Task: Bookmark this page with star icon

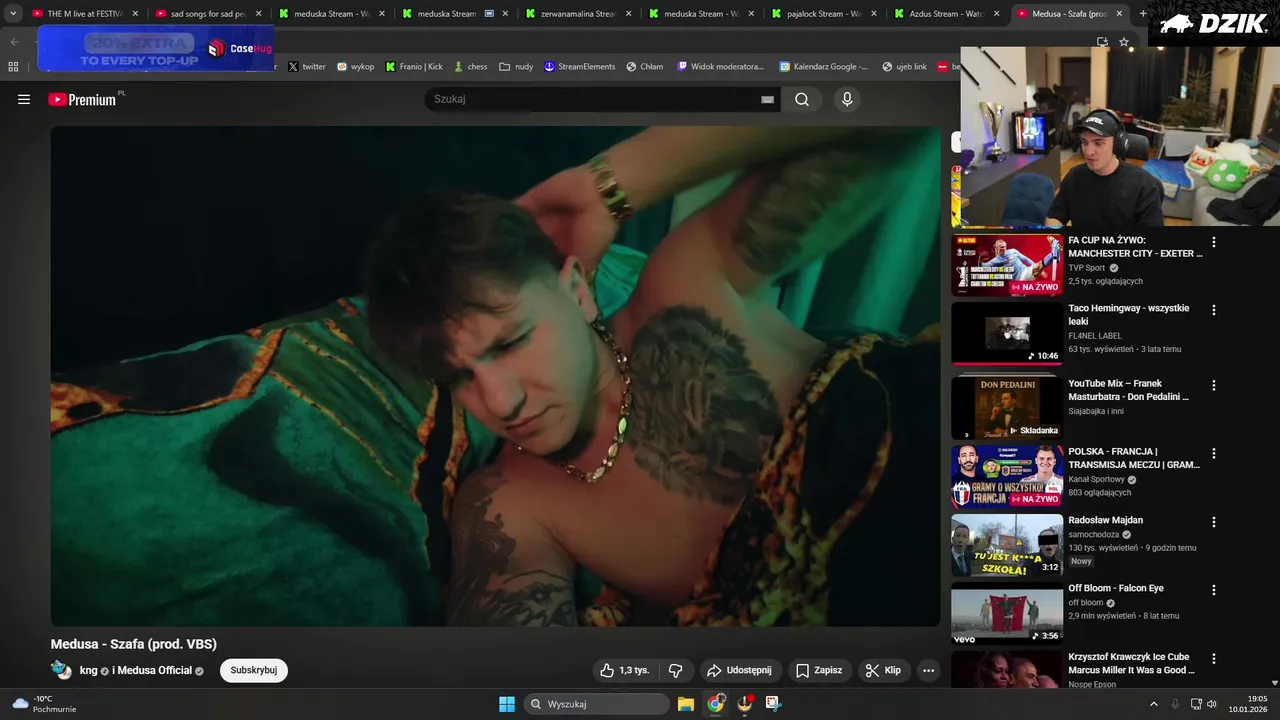Action: [x=1124, y=42]
